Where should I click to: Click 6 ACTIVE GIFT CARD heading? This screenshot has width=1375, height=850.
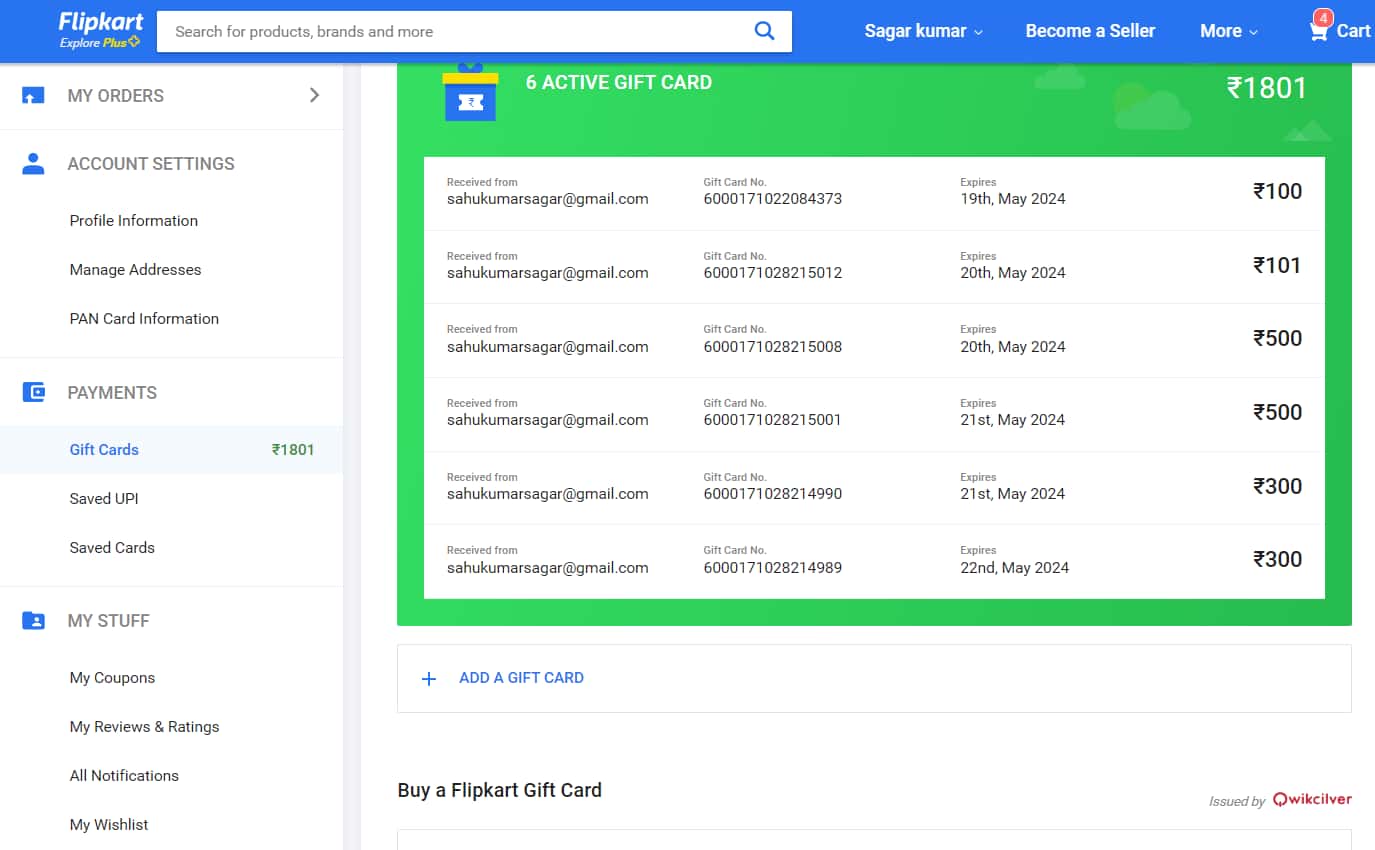[619, 83]
